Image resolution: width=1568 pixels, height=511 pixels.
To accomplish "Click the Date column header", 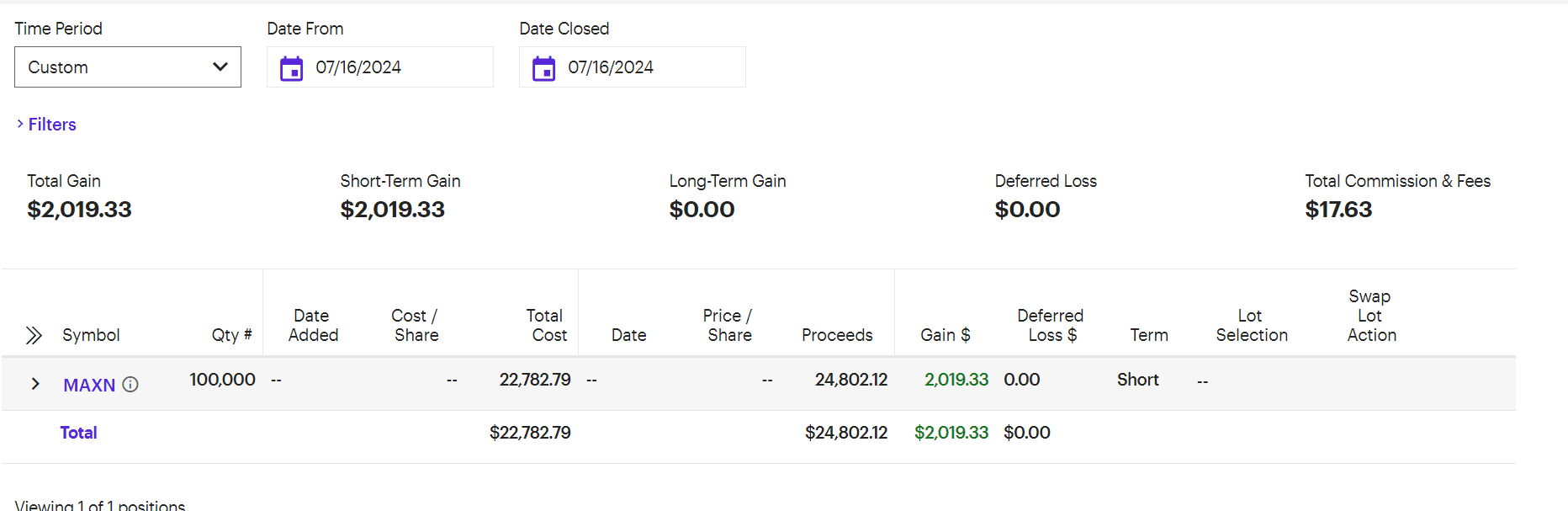I will click(629, 335).
